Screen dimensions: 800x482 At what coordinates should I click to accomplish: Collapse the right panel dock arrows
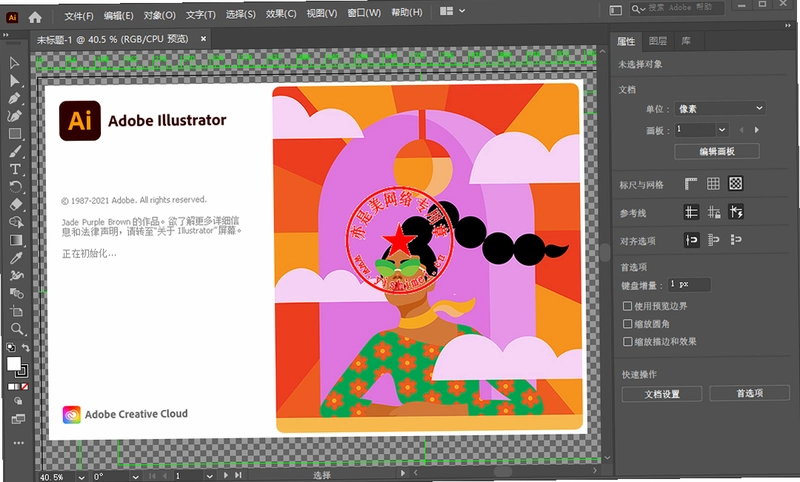788,26
